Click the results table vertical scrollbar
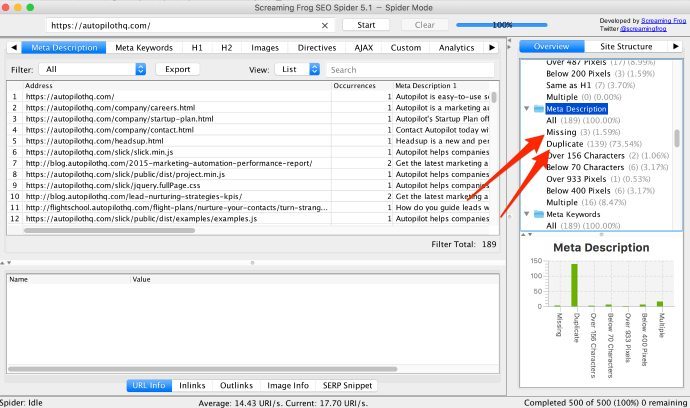 pos(494,97)
